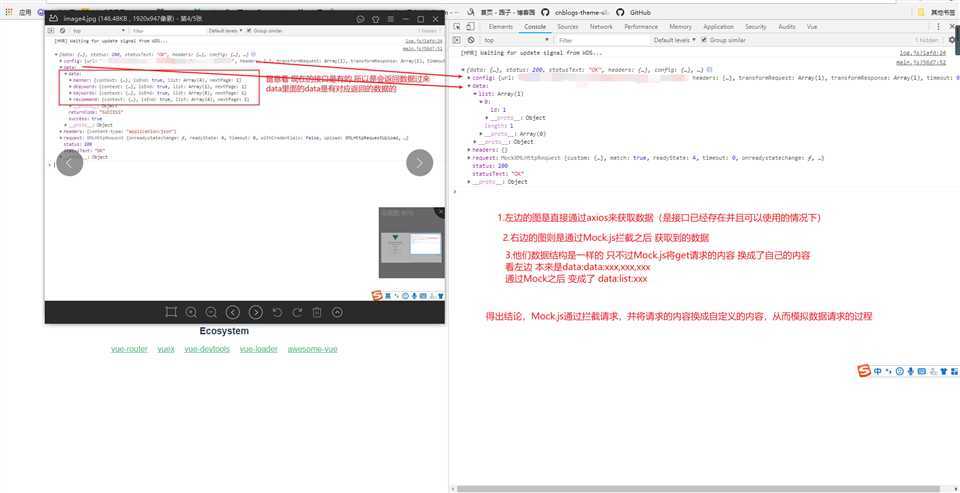Expand the config row in DevTools console
This screenshot has width=960, height=493.
pos(469,78)
